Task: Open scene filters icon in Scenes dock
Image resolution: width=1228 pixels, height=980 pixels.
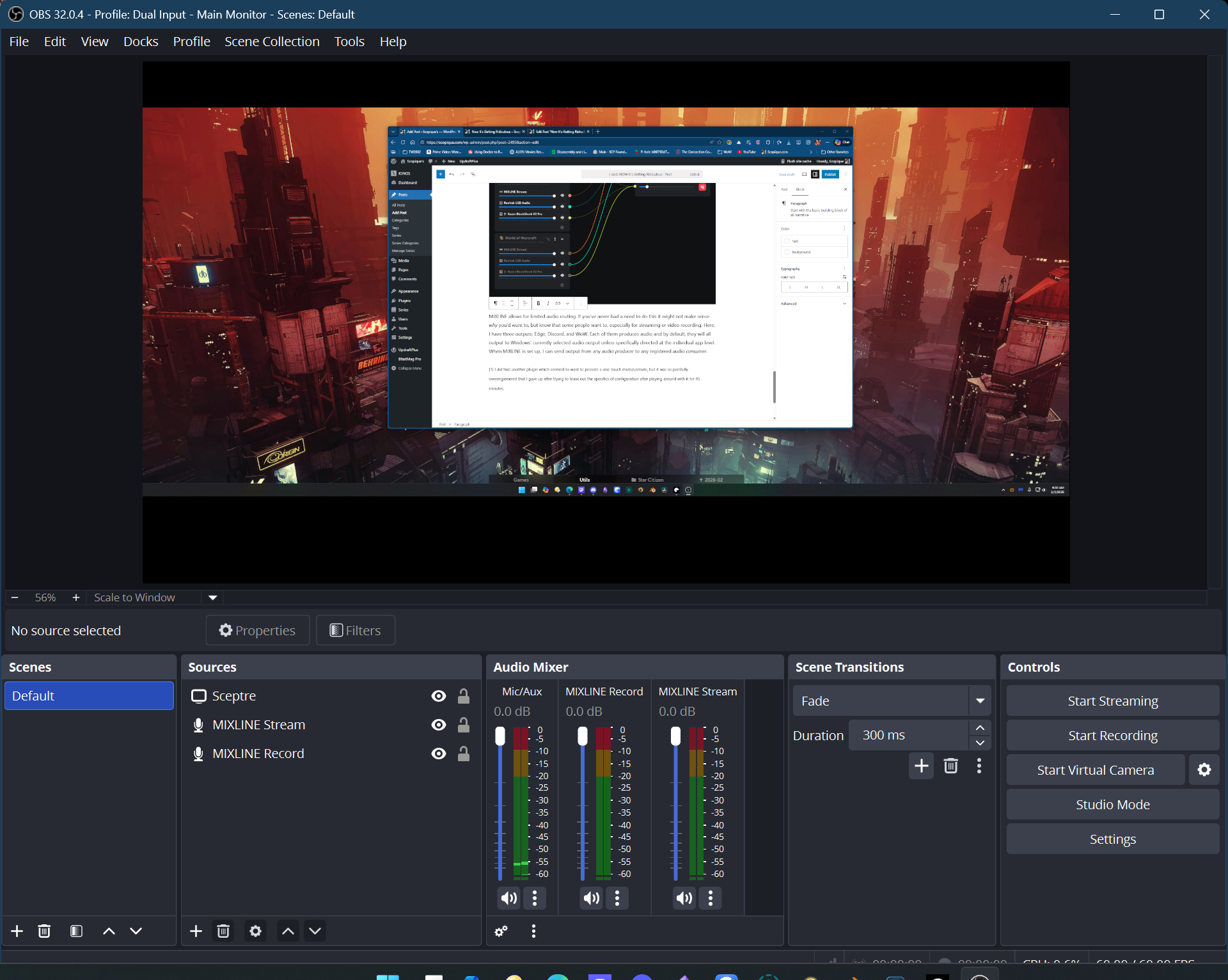Action: 76,931
